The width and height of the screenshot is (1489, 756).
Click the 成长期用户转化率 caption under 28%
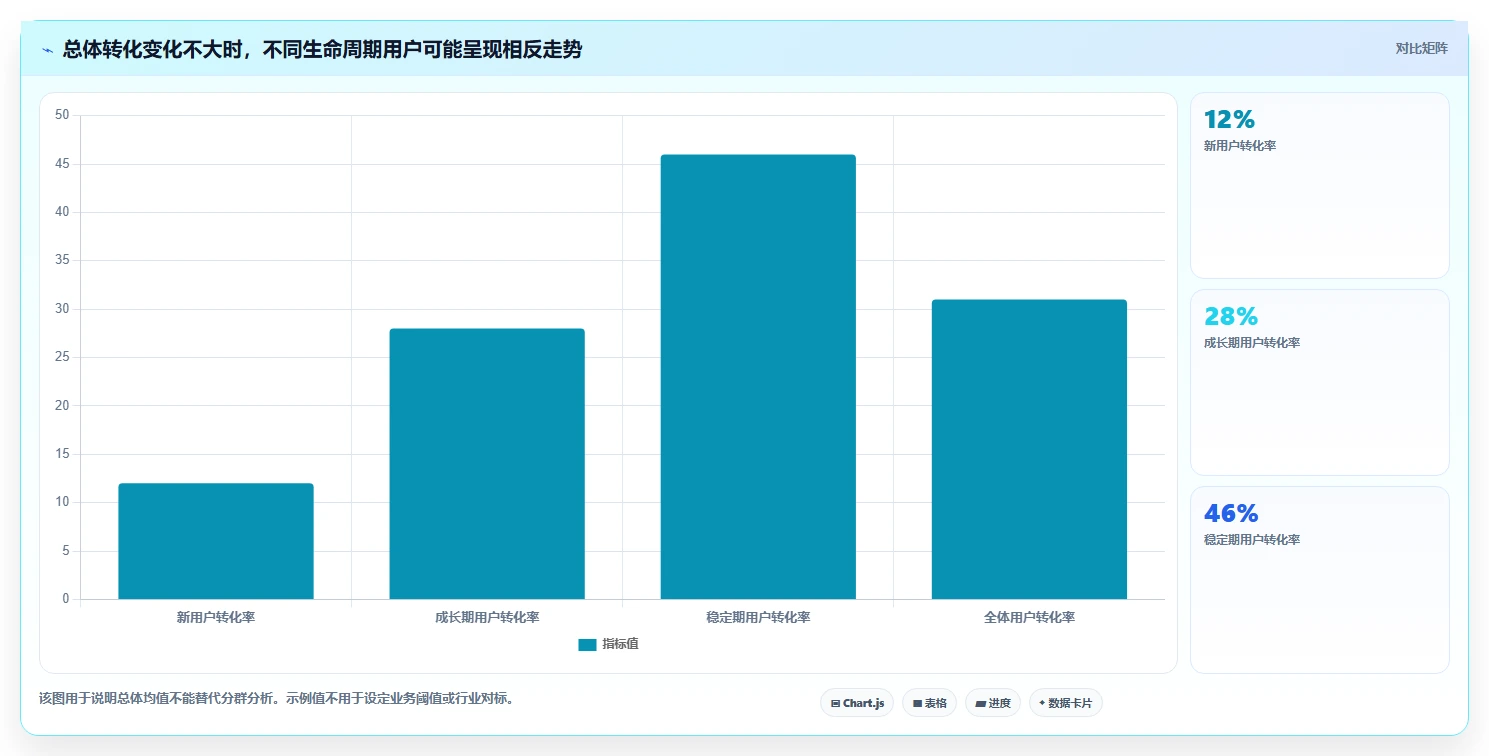[x=1252, y=343]
